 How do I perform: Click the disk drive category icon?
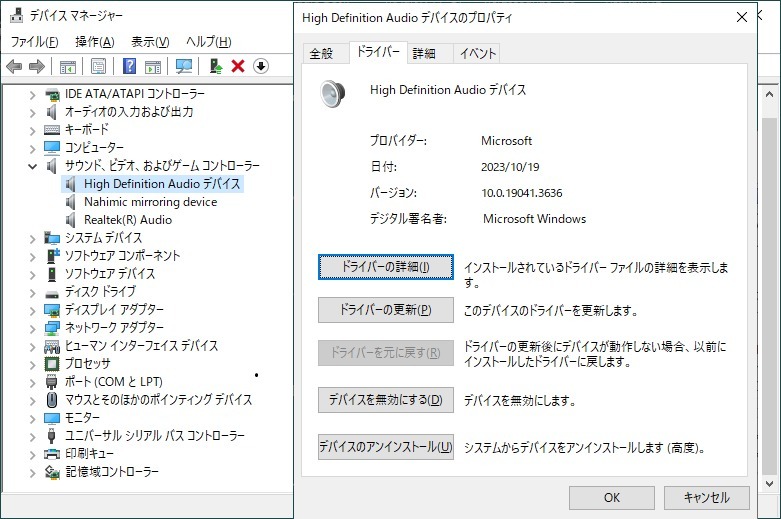[52, 294]
